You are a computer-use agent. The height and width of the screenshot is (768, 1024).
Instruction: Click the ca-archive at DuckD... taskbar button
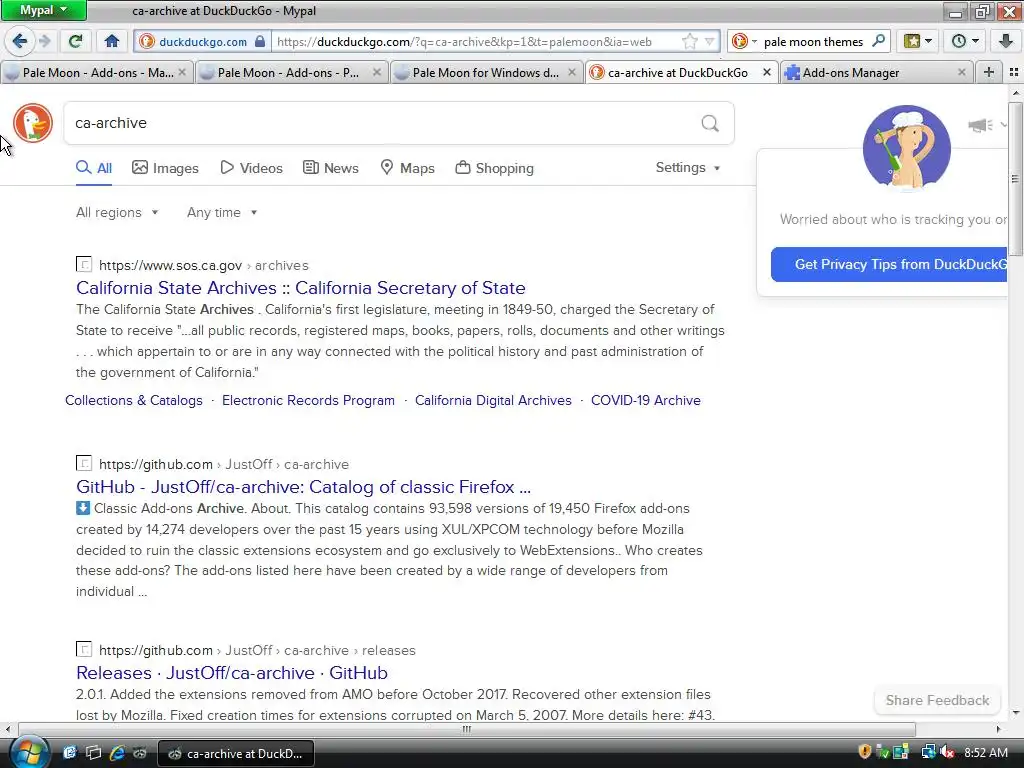(236, 753)
